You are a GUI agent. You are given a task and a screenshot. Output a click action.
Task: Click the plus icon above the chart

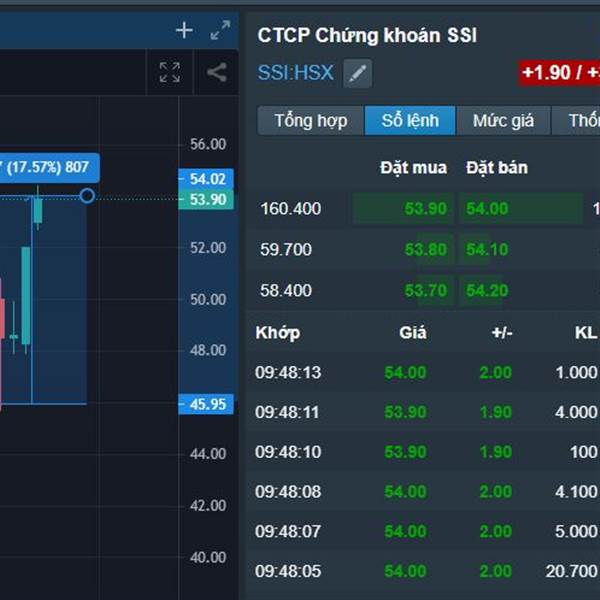point(184,30)
